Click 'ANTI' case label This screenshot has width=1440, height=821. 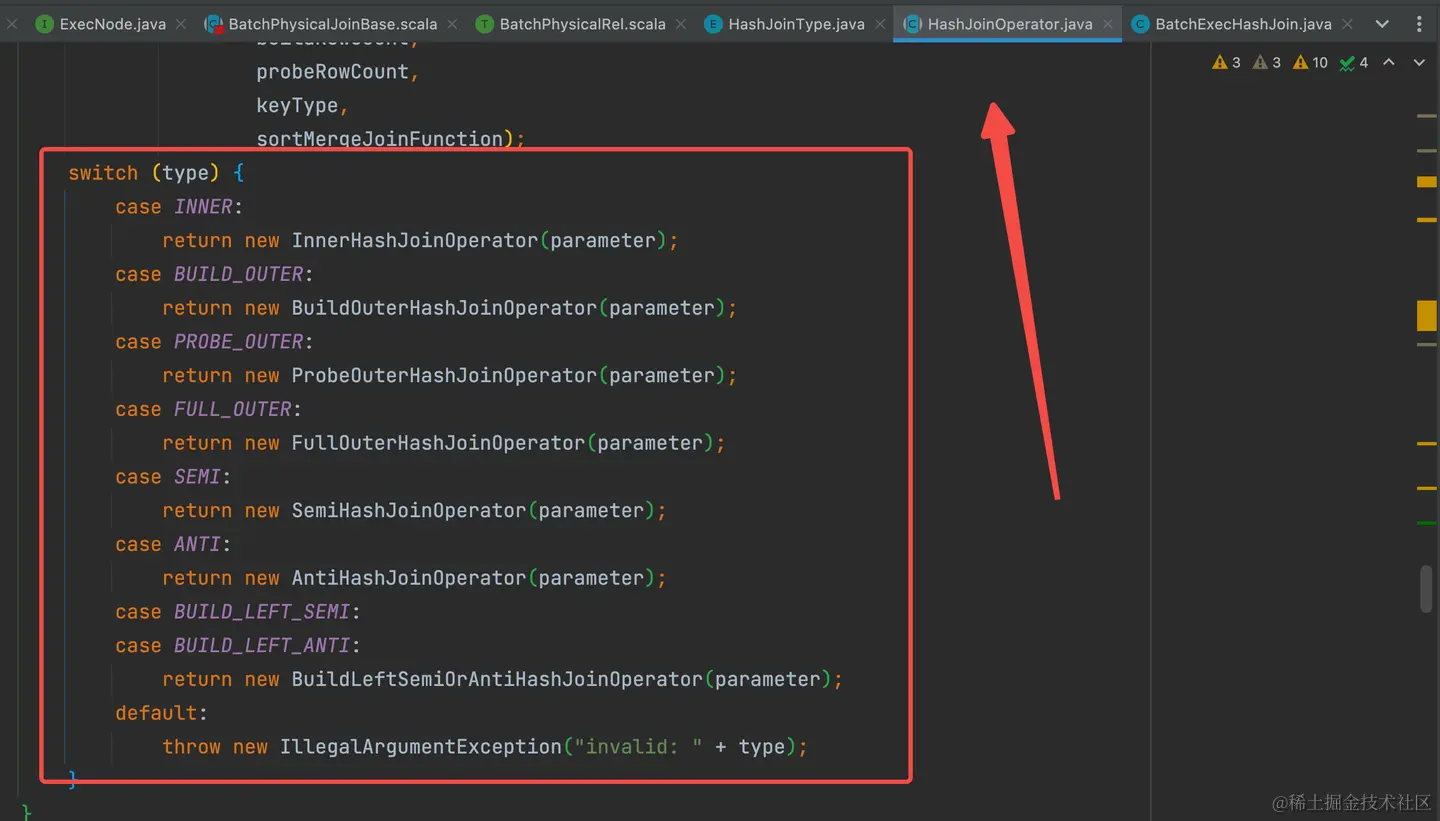coord(198,545)
